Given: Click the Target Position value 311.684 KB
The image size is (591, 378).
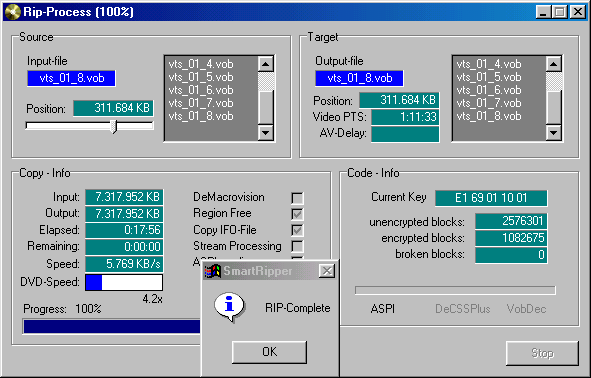Looking at the screenshot, I should click(x=399, y=100).
